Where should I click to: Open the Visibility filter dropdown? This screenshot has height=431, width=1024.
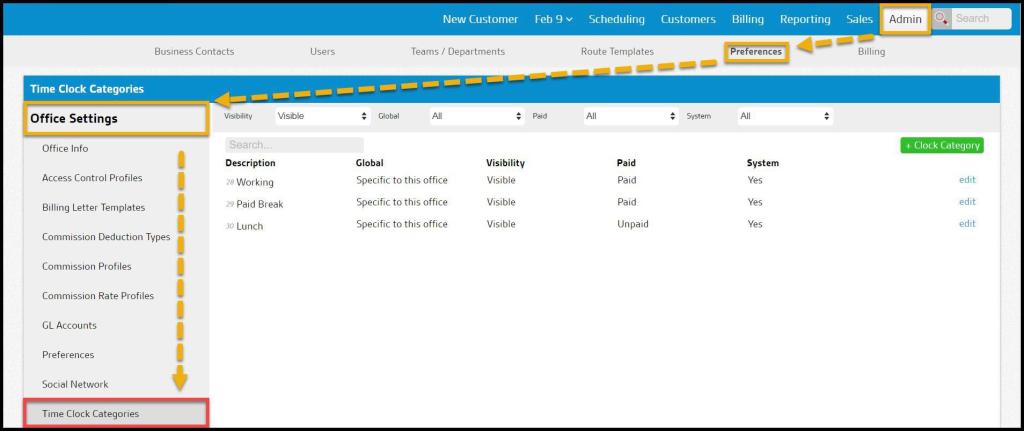(x=322, y=116)
